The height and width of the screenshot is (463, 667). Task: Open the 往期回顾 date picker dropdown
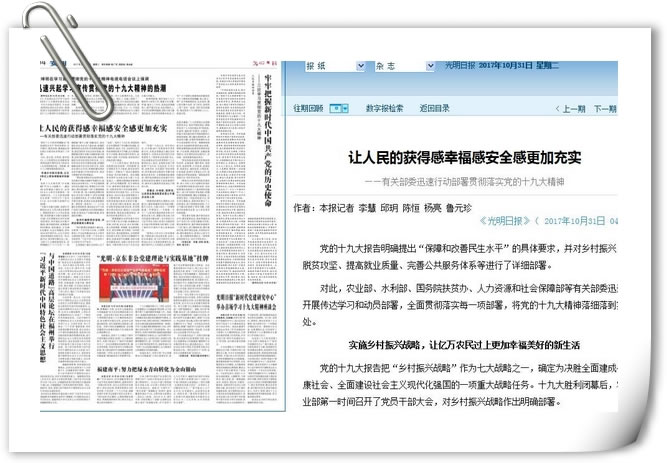coord(339,109)
